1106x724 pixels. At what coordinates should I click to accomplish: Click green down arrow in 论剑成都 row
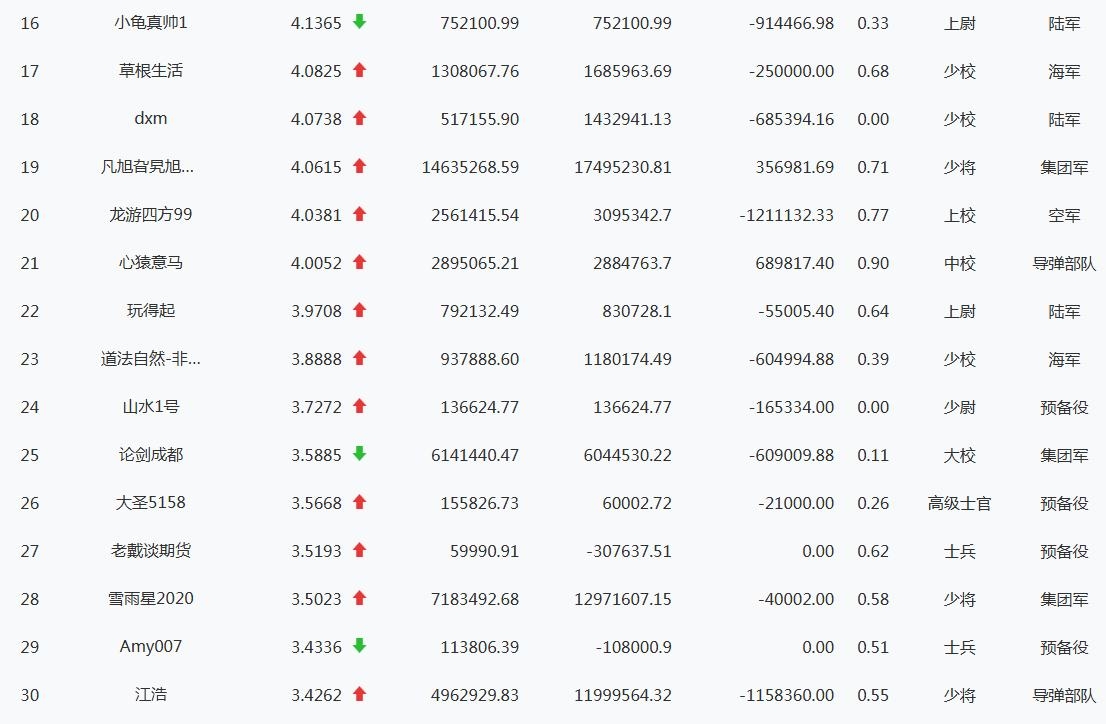(x=359, y=454)
